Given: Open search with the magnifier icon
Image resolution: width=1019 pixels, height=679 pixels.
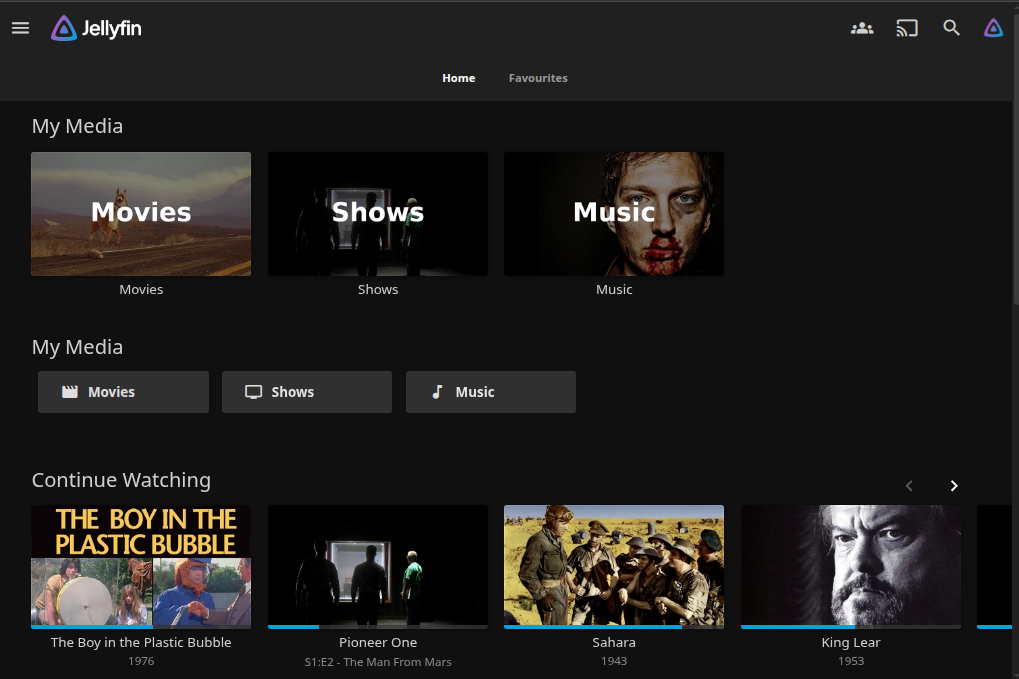Looking at the screenshot, I should pos(951,28).
